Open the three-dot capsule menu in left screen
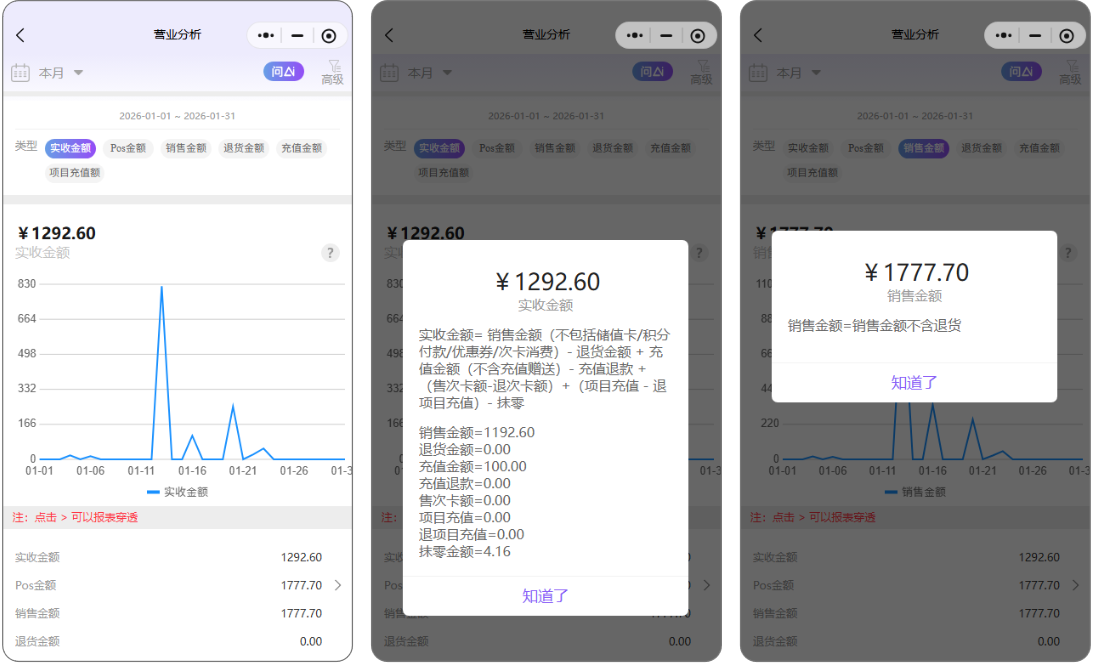Image resolution: width=1094 pixels, height=665 pixels. pos(265,36)
